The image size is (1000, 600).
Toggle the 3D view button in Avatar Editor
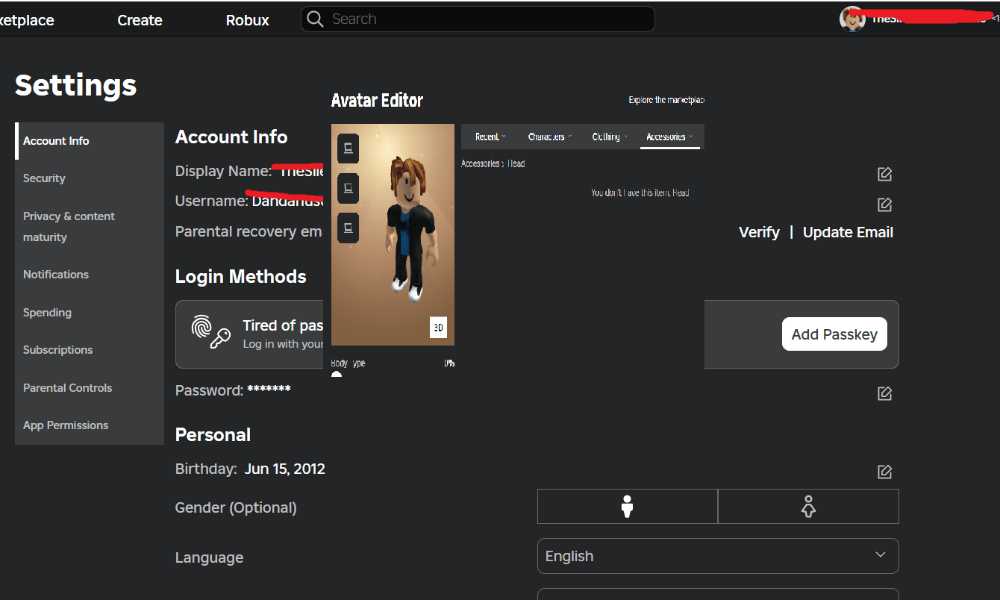438,327
